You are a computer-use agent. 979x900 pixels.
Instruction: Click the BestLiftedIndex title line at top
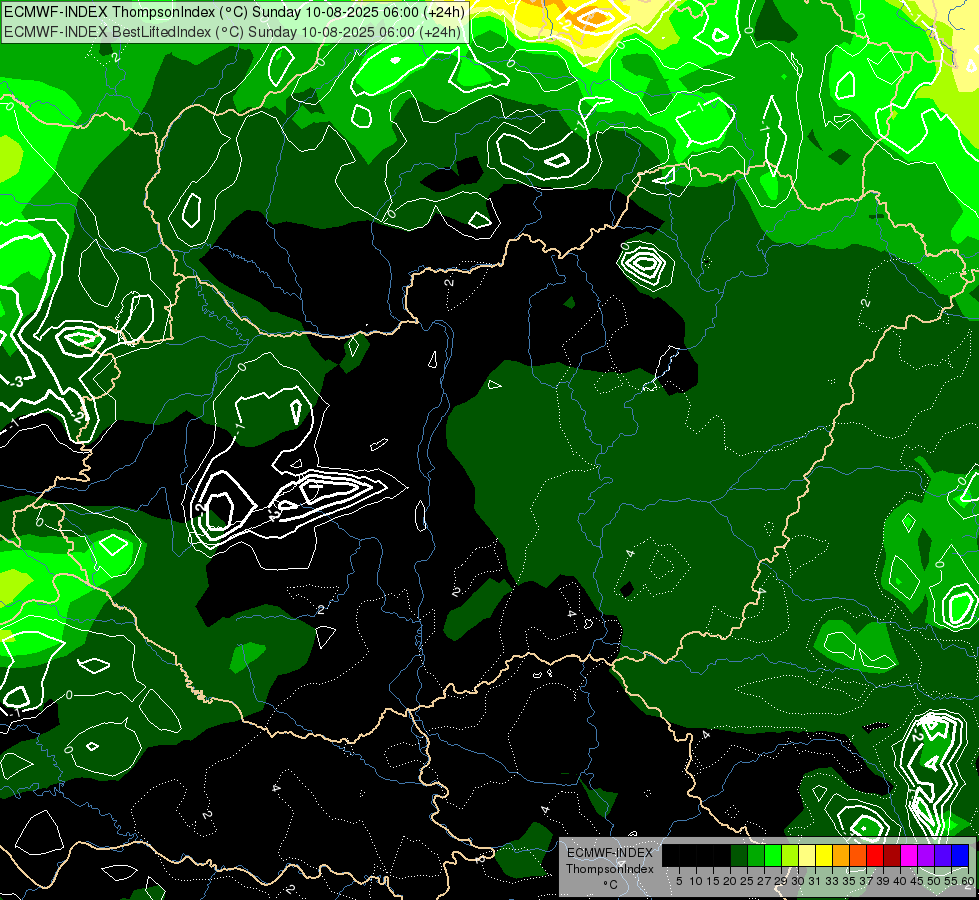click(232, 32)
